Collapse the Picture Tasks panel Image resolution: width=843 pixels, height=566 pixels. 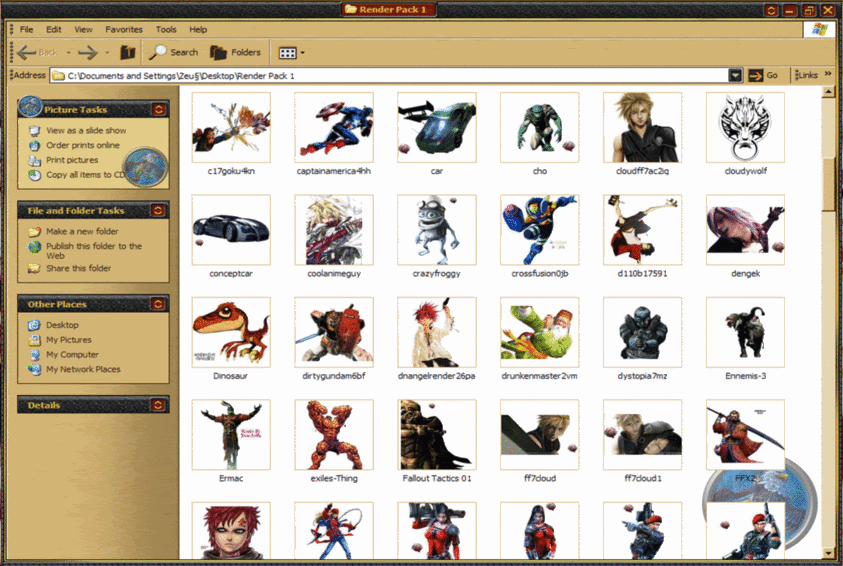click(x=159, y=110)
